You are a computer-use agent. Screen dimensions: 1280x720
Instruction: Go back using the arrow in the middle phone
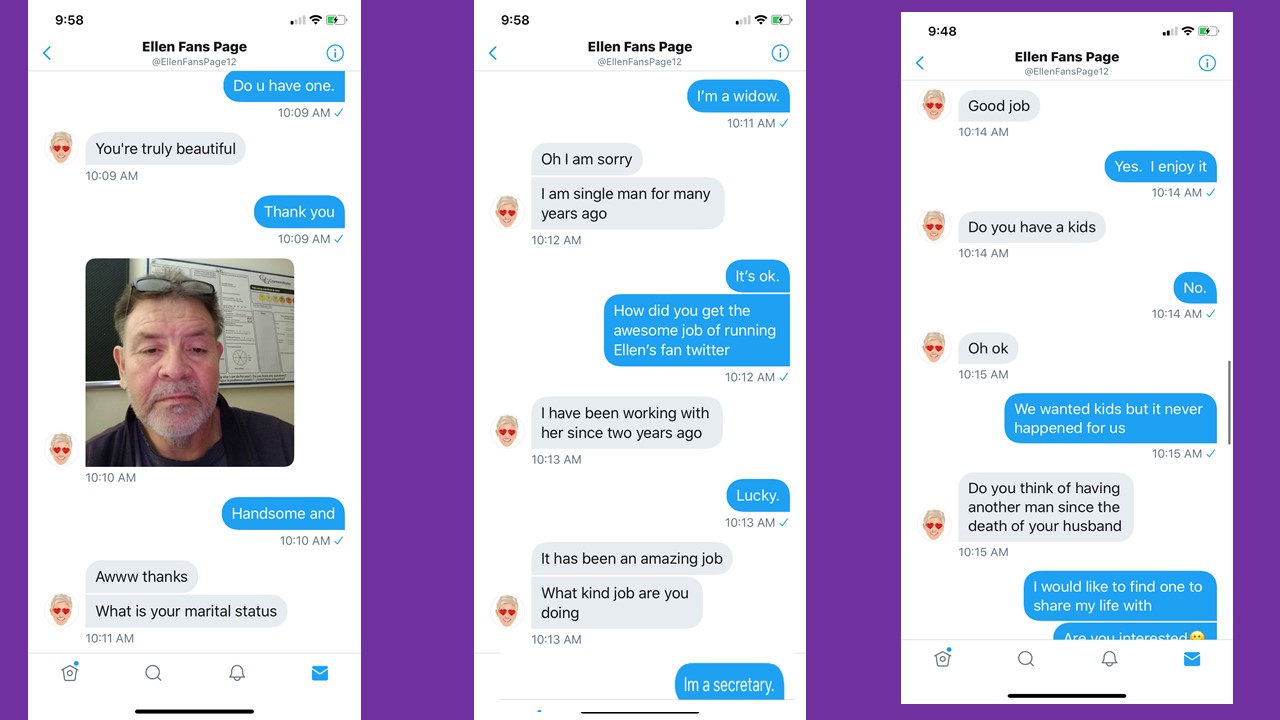[493, 53]
